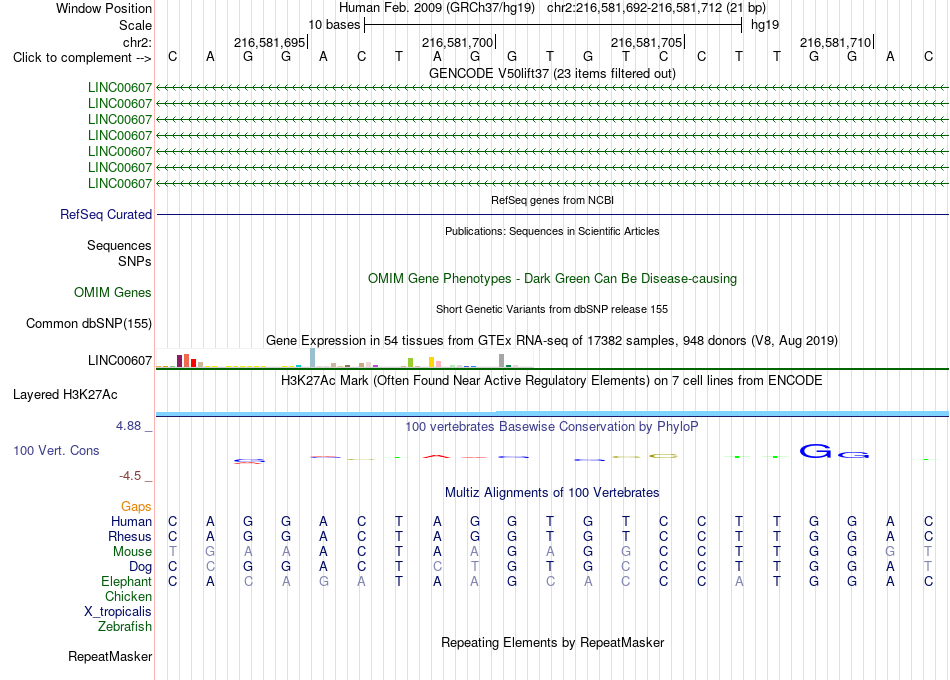Image resolution: width=950 pixels, height=680 pixels.
Task: Click the RefSeq Curated track label
Action: (x=106, y=215)
